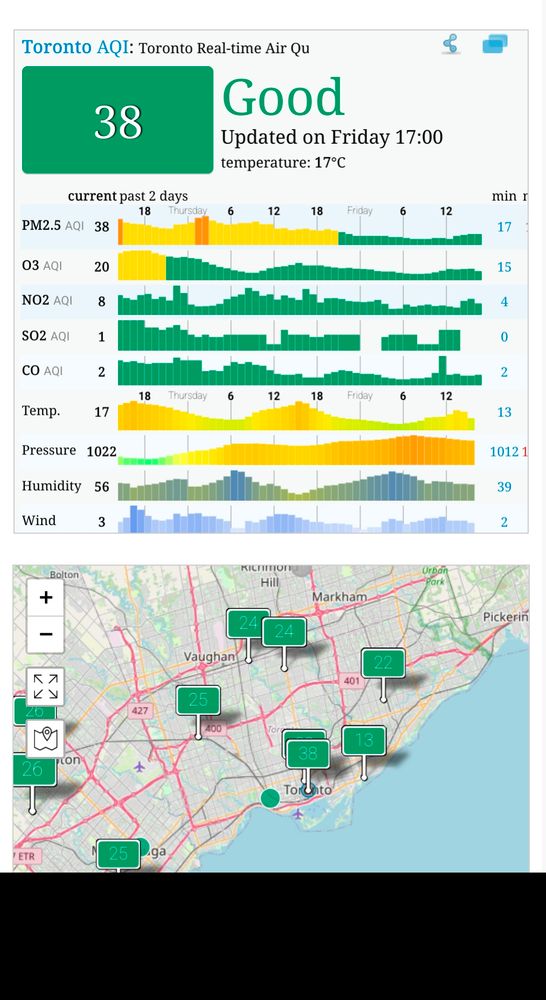Click the O3 history bar chart
The height and width of the screenshot is (1000, 546).
point(300,265)
